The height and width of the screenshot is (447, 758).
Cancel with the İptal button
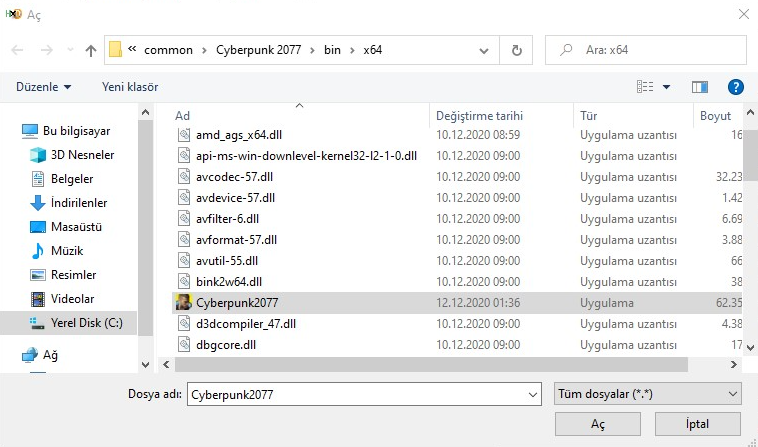coord(698,424)
